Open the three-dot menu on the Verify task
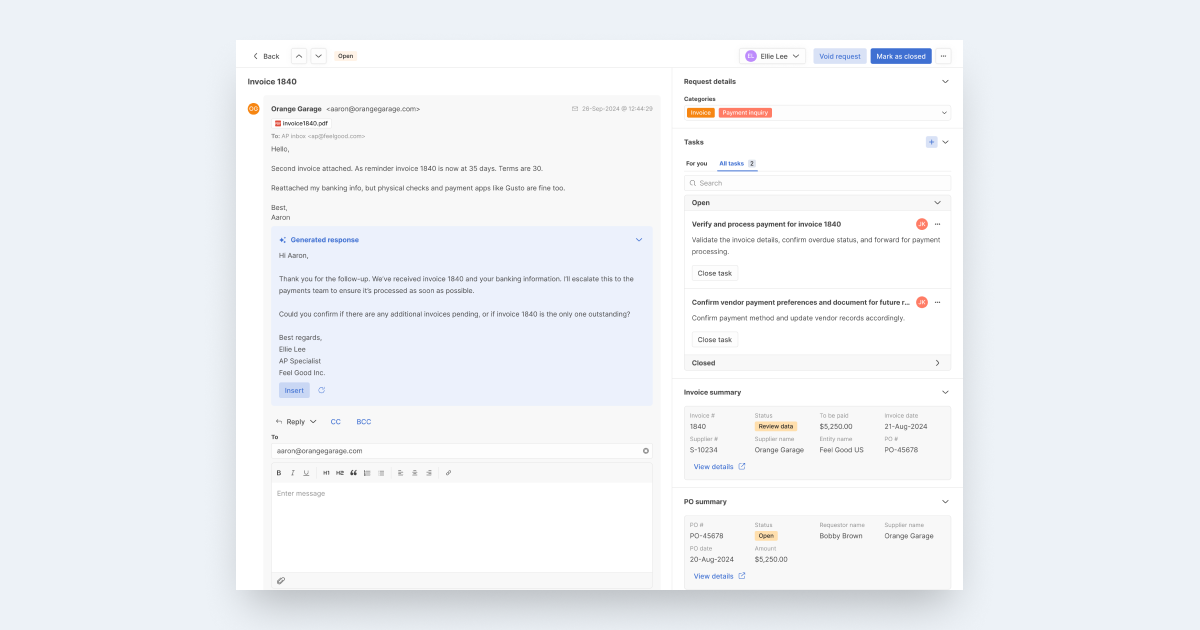1200x630 pixels. tap(937, 224)
